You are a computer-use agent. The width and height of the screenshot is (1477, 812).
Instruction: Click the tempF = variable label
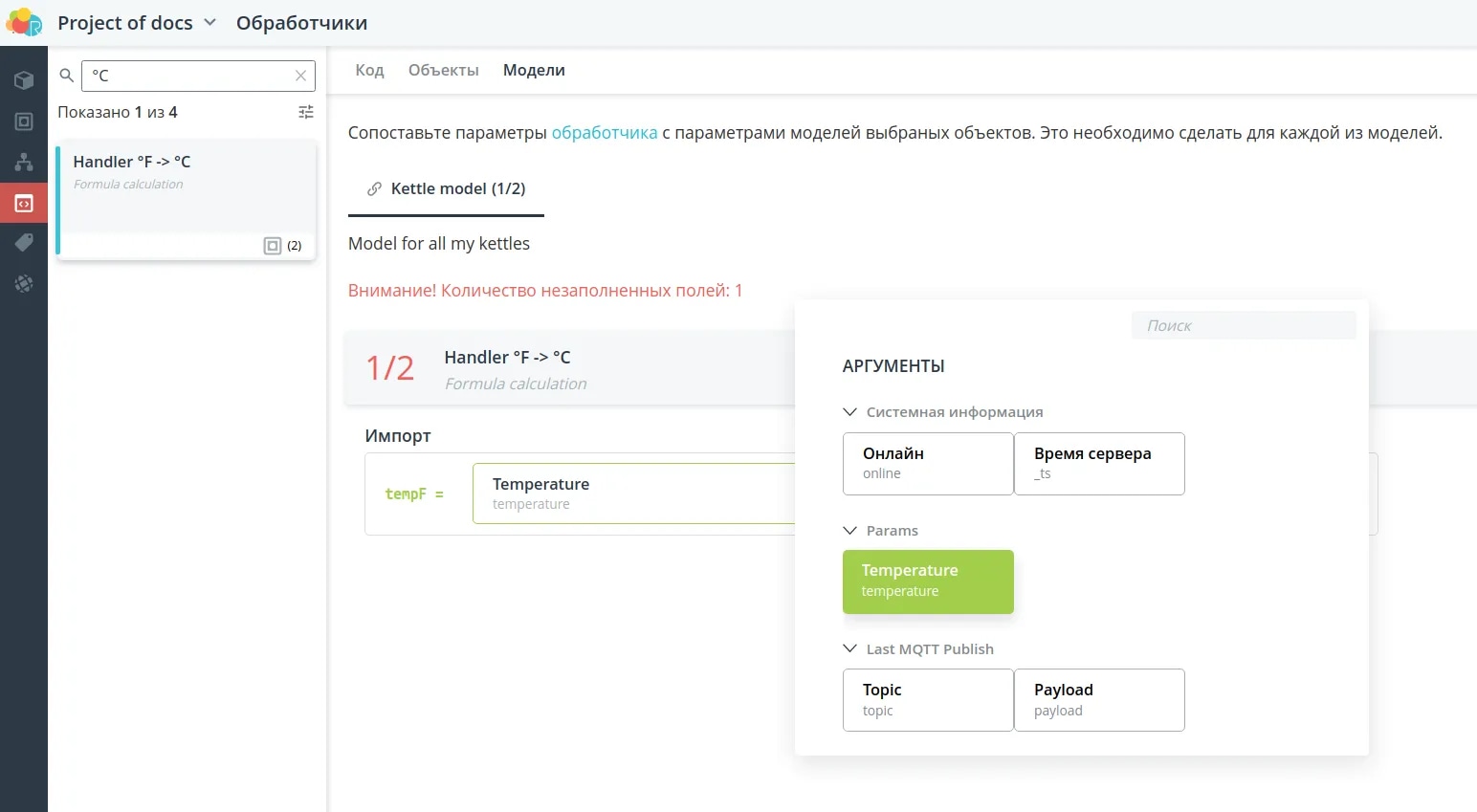(x=414, y=494)
